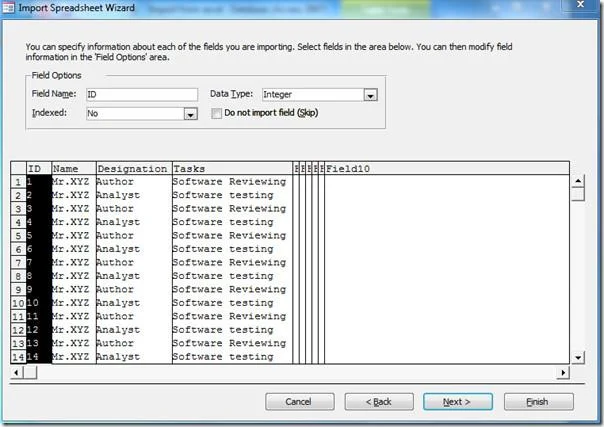
Task: Go back with the Back button
Action: (x=379, y=402)
